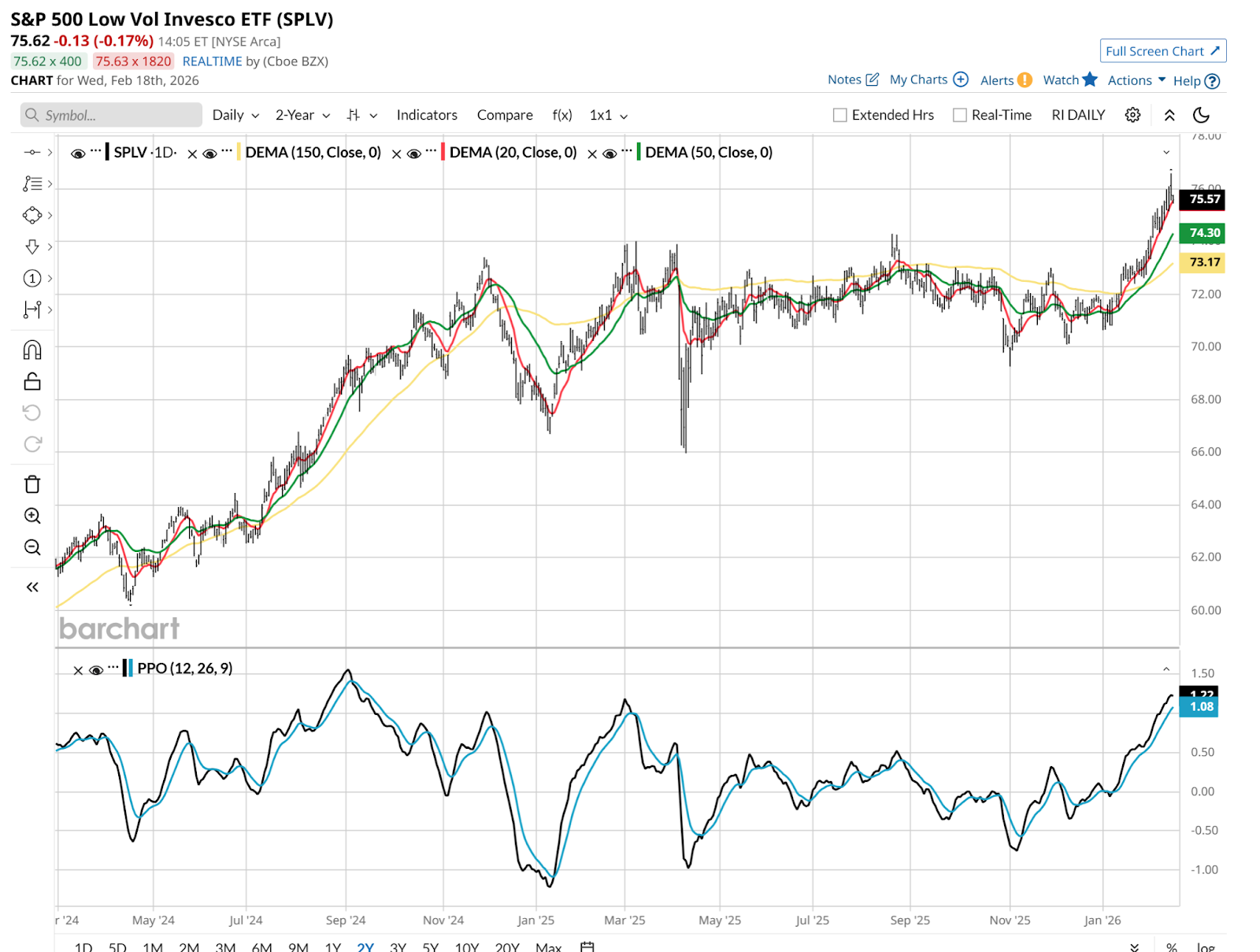Remove the DEMA (50, Close, 0) overlay
The image size is (1260, 952).
pos(592,154)
